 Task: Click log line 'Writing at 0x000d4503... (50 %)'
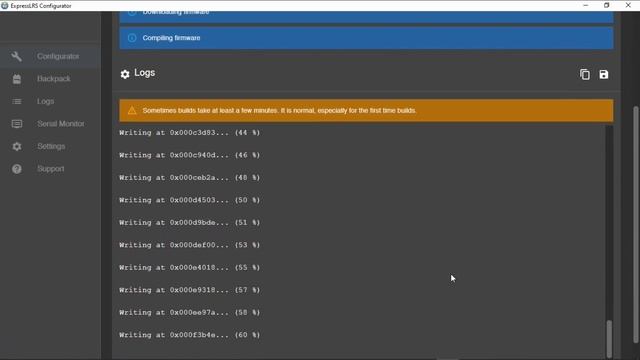[x=189, y=200]
